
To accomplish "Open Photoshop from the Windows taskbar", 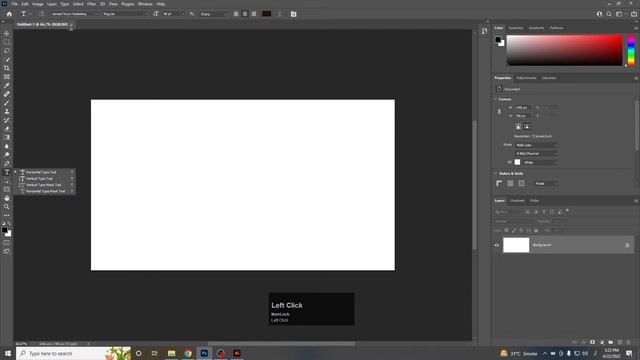I will [x=204, y=353].
